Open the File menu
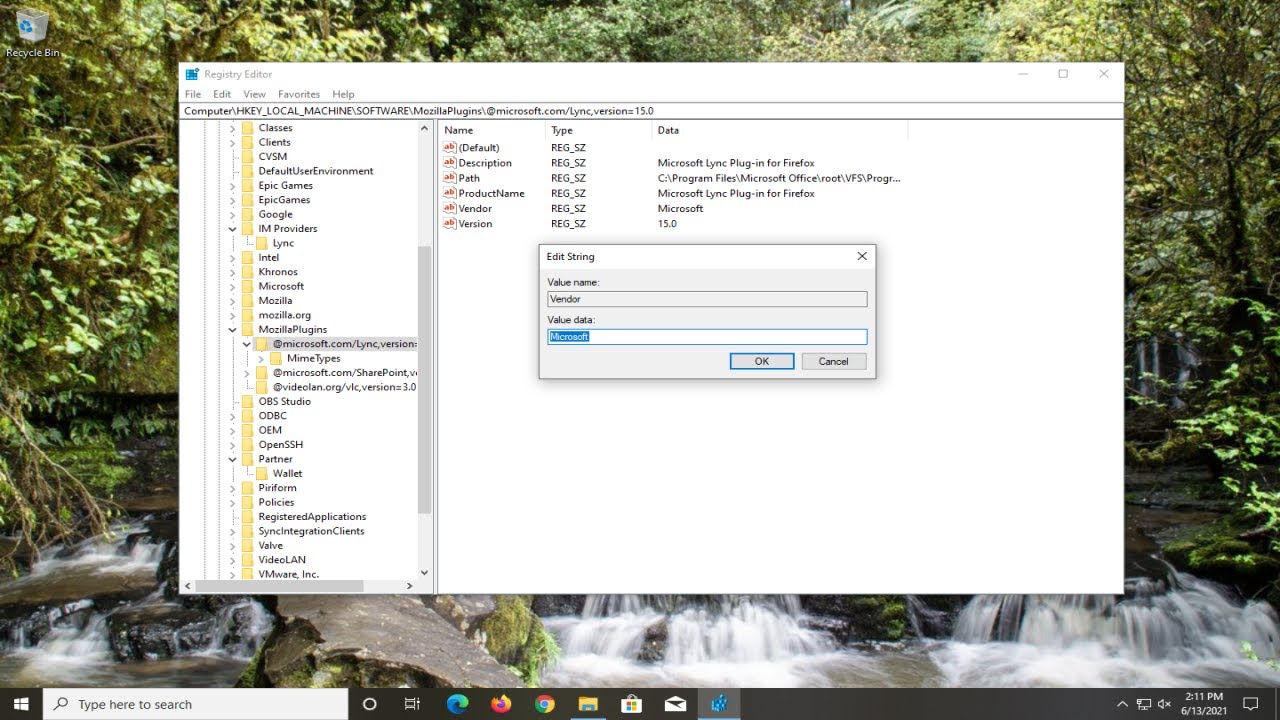This screenshot has height=720, width=1280. pos(193,94)
